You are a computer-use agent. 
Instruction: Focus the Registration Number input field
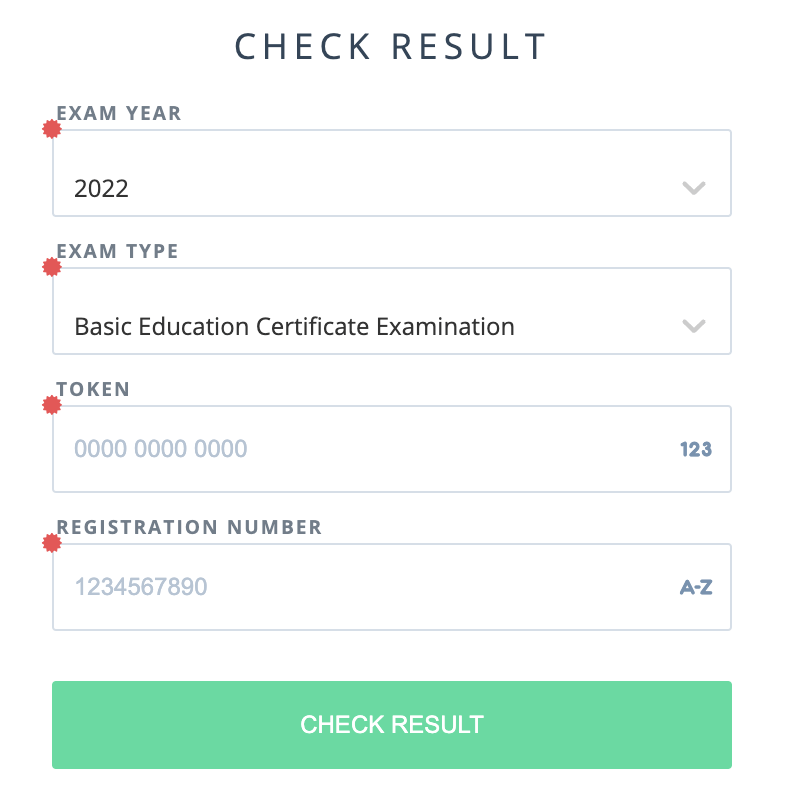392,587
